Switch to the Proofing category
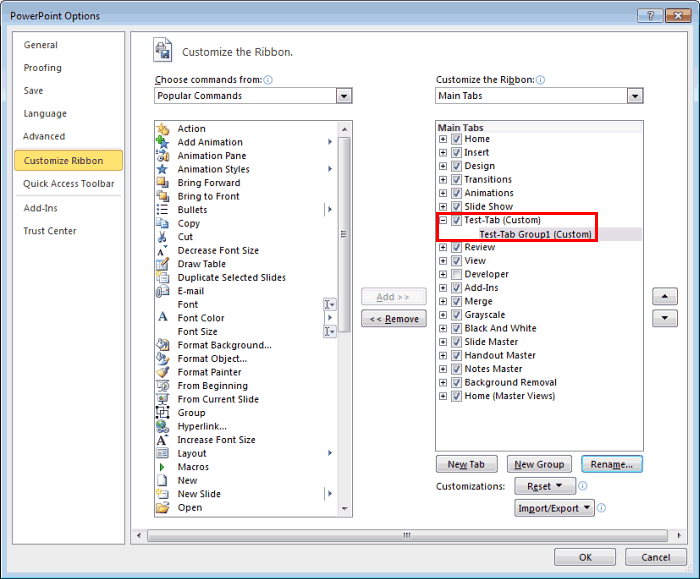This screenshot has height=579, width=700. point(42,68)
